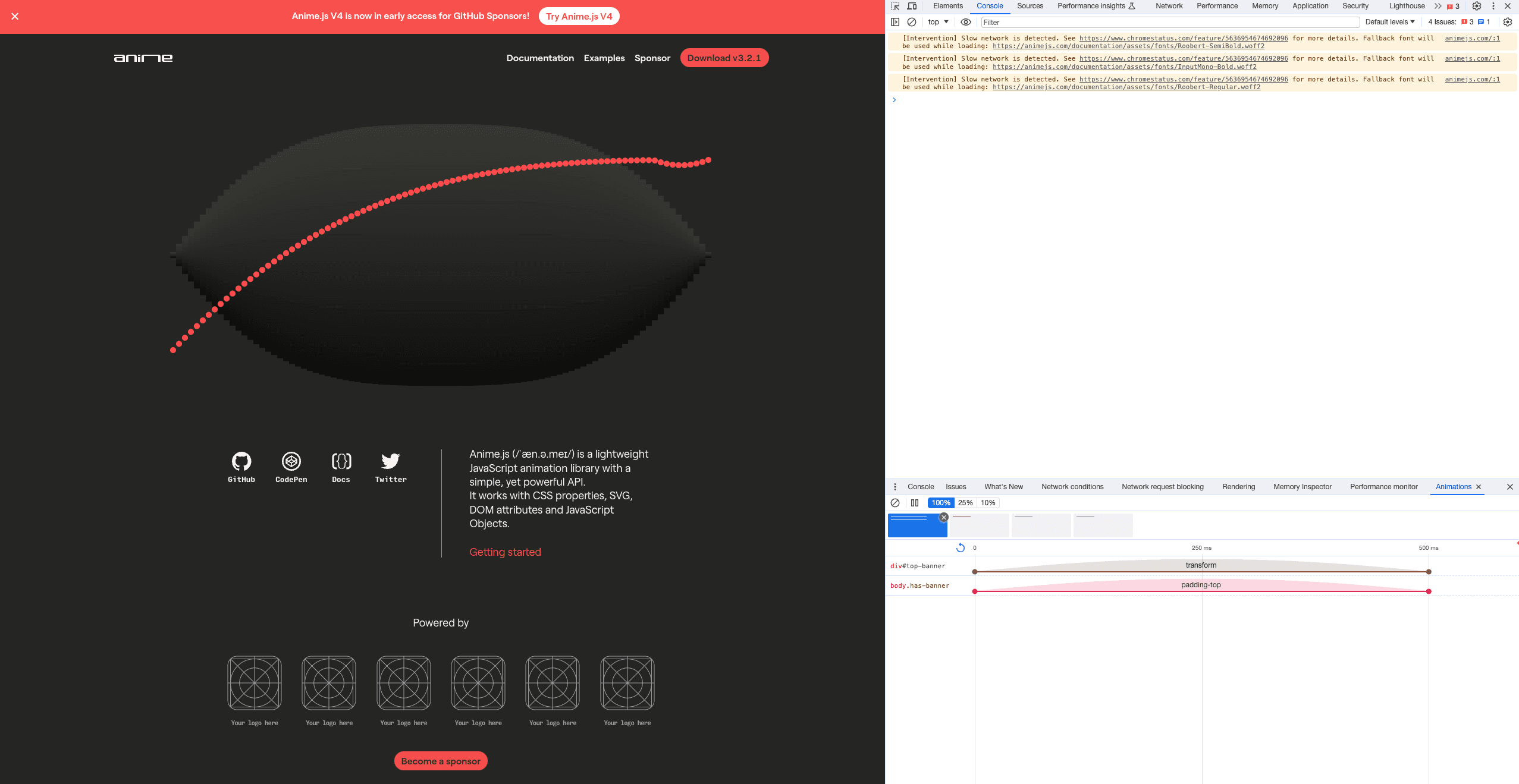Click the live expression eye icon
Viewport: 1519px width, 784px height.
click(966, 22)
